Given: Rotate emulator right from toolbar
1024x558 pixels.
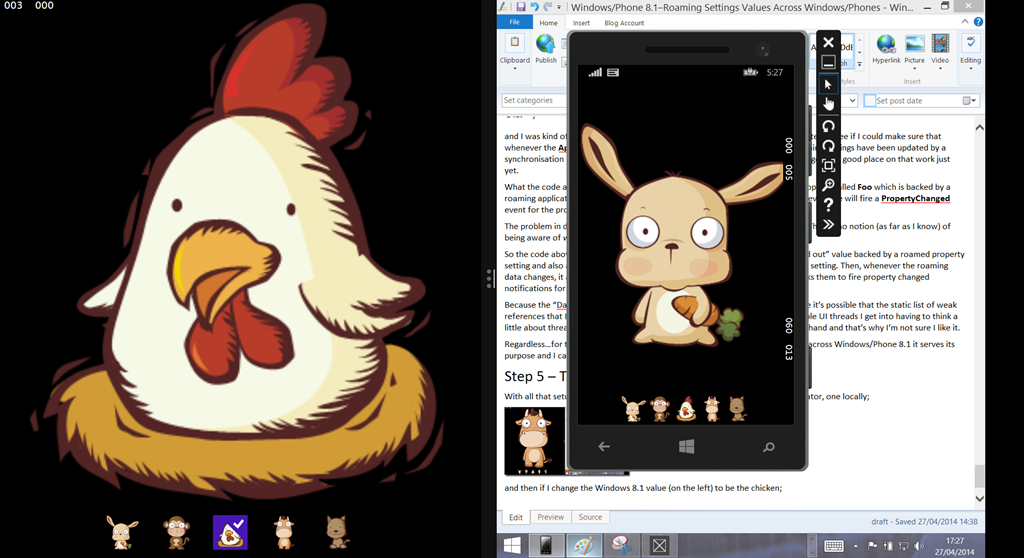Looking at the screenshot, I should click(x=828, y=146).
